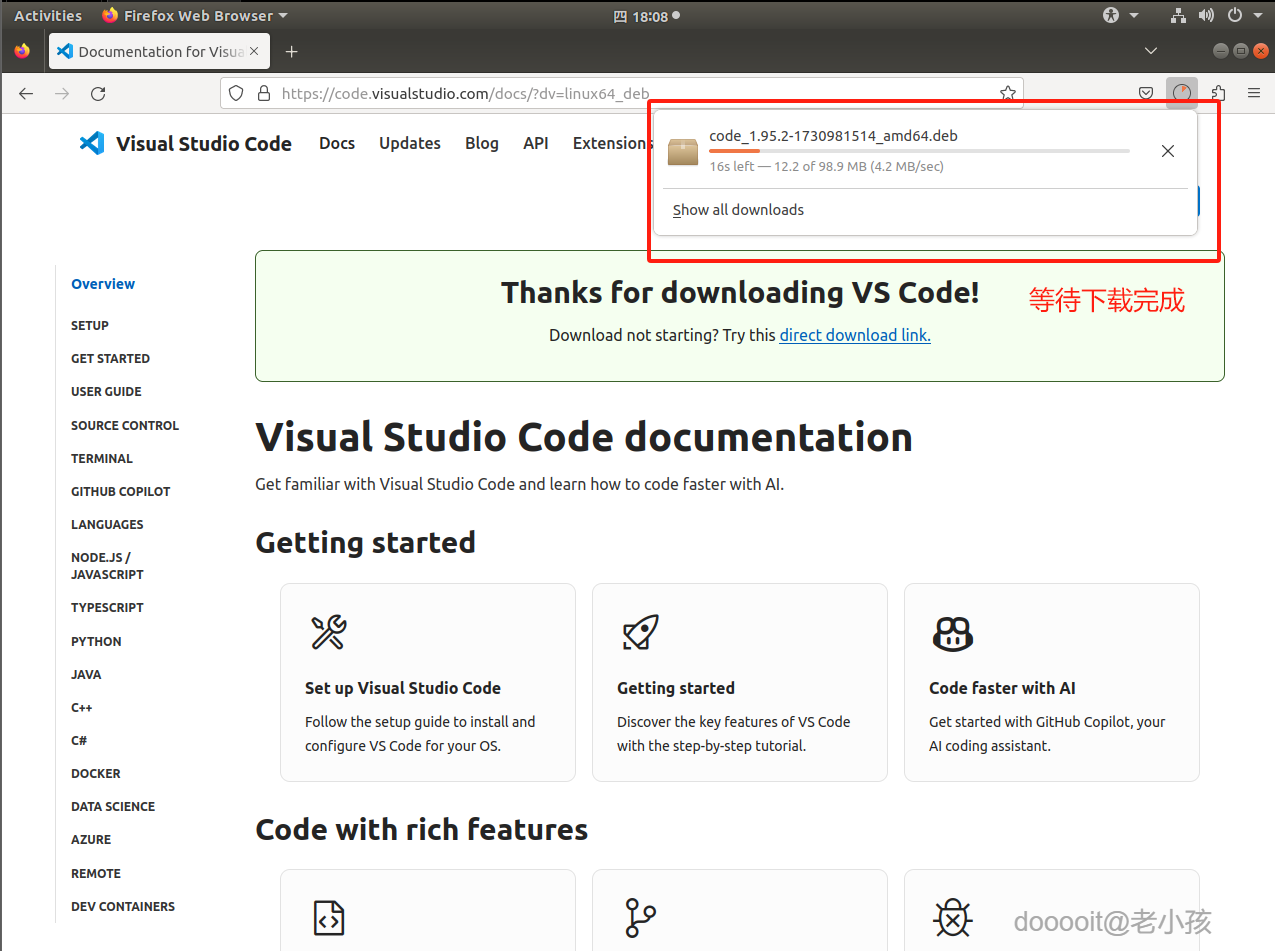Open the Set up Visual Studio Code card
The image size is (1275, 951).
point(428,682)
